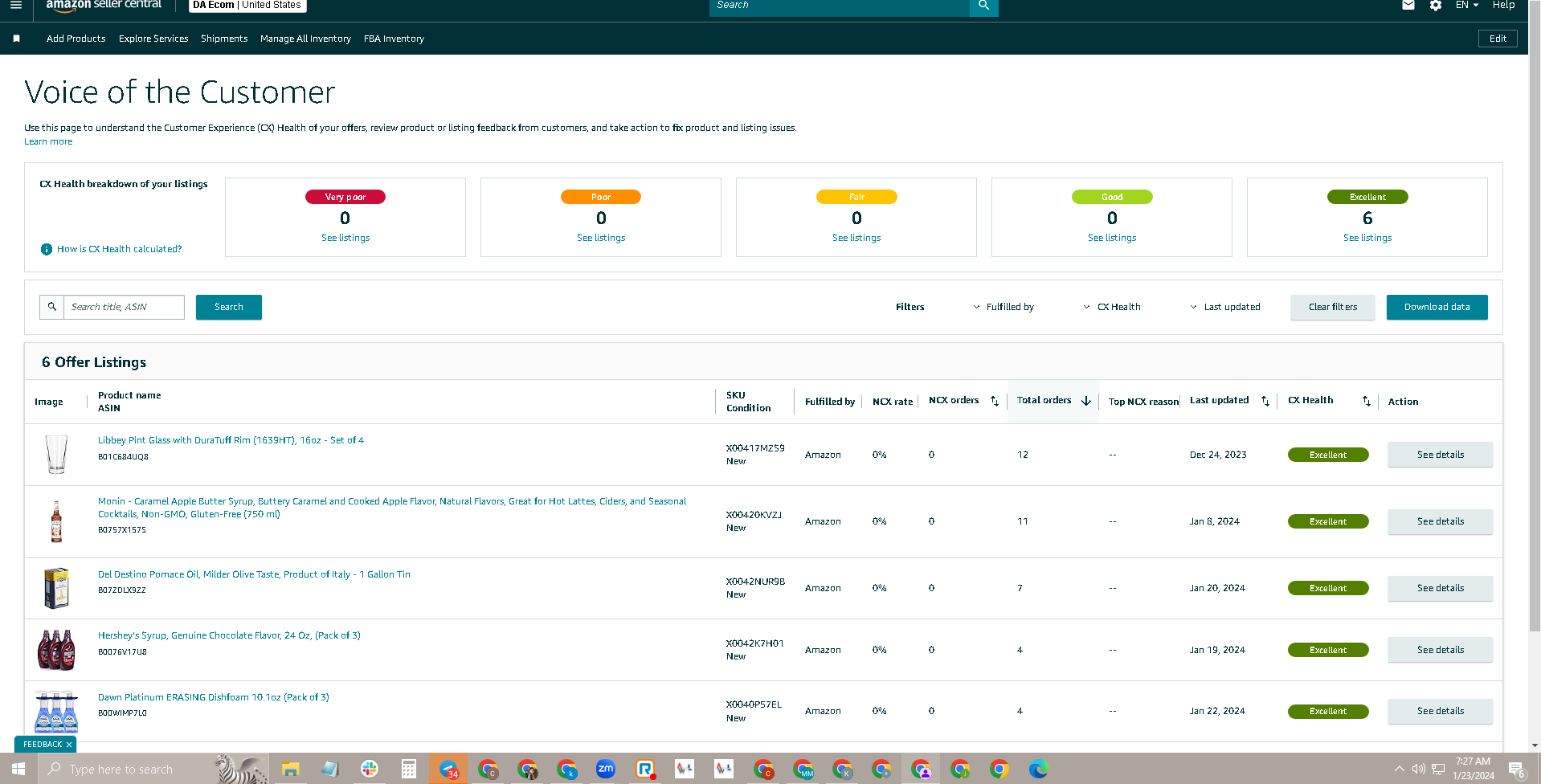Open the Libbey Pint Glass product link
The image size is (1541, 784).
point(231,440)
